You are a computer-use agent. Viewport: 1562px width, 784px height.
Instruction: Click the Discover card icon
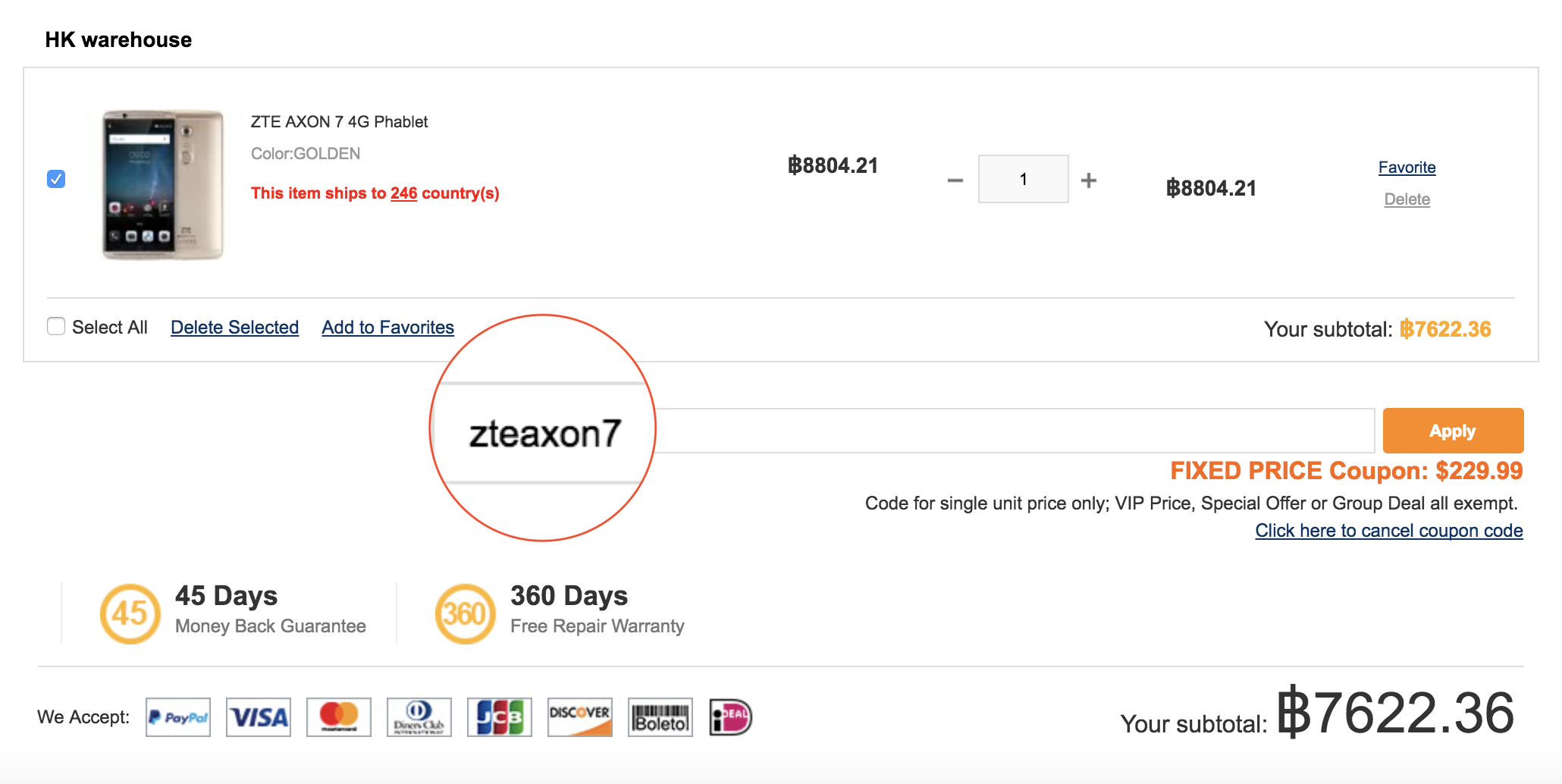580,717
